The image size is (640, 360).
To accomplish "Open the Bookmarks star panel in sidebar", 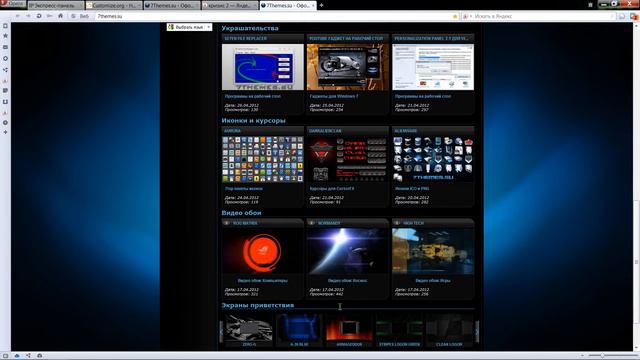I will pos(5,36).
